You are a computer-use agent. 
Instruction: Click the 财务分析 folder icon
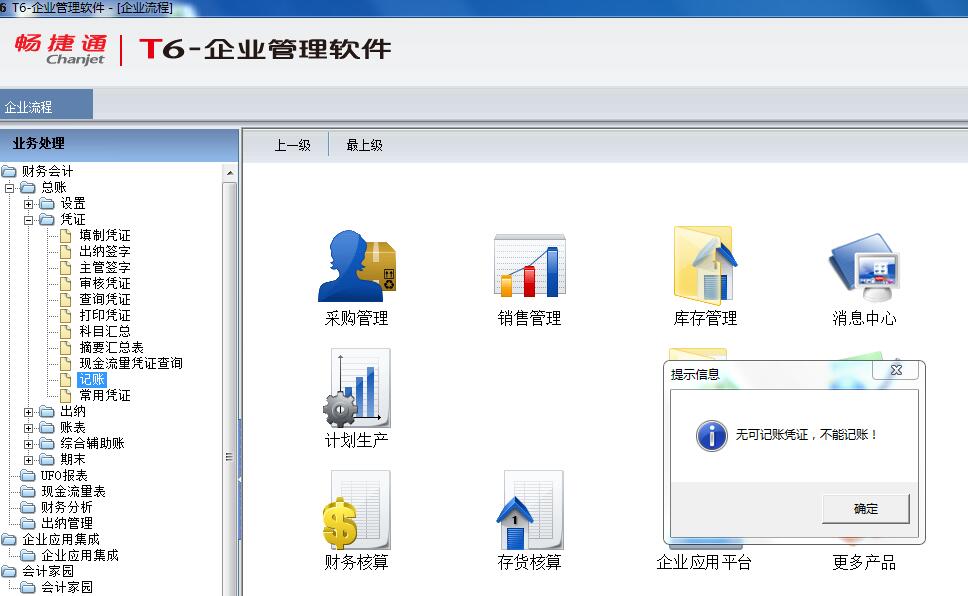click(x=28, y=508)
